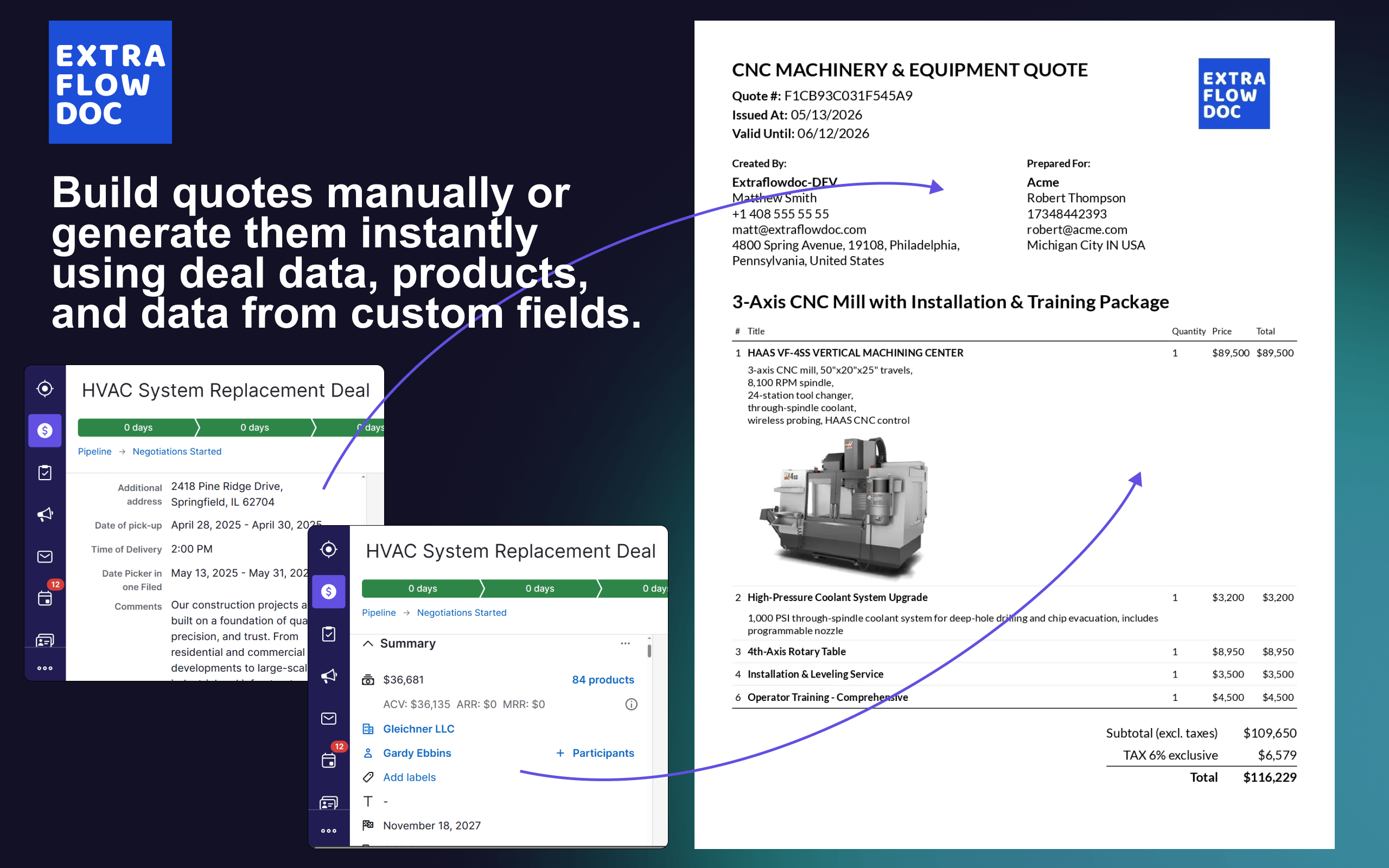Viewport: 1389px width, 868px height.
Task: Click HVAC System Replacement Deal title in back window
Action: (226, 391)
